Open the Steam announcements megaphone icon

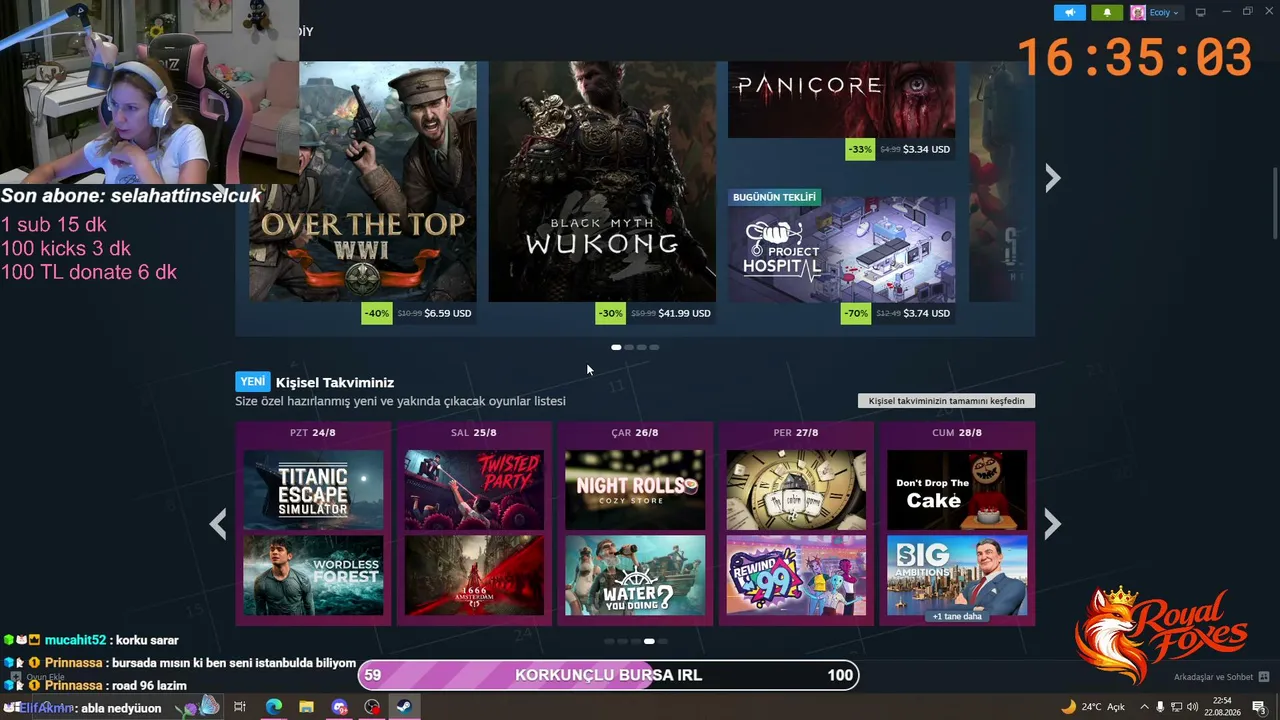(x=1069, y=13)
